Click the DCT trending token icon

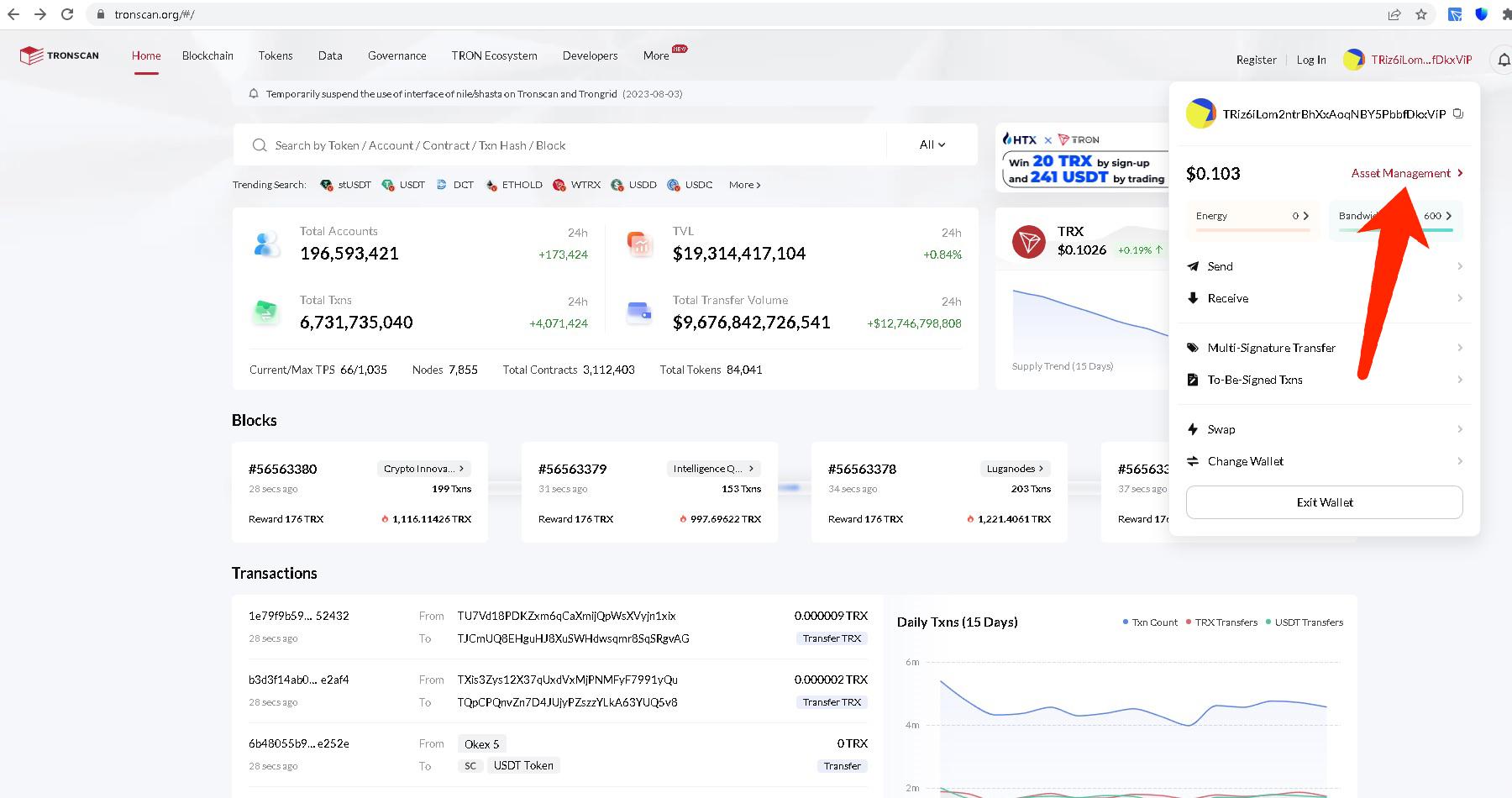(x=441, y=185)
